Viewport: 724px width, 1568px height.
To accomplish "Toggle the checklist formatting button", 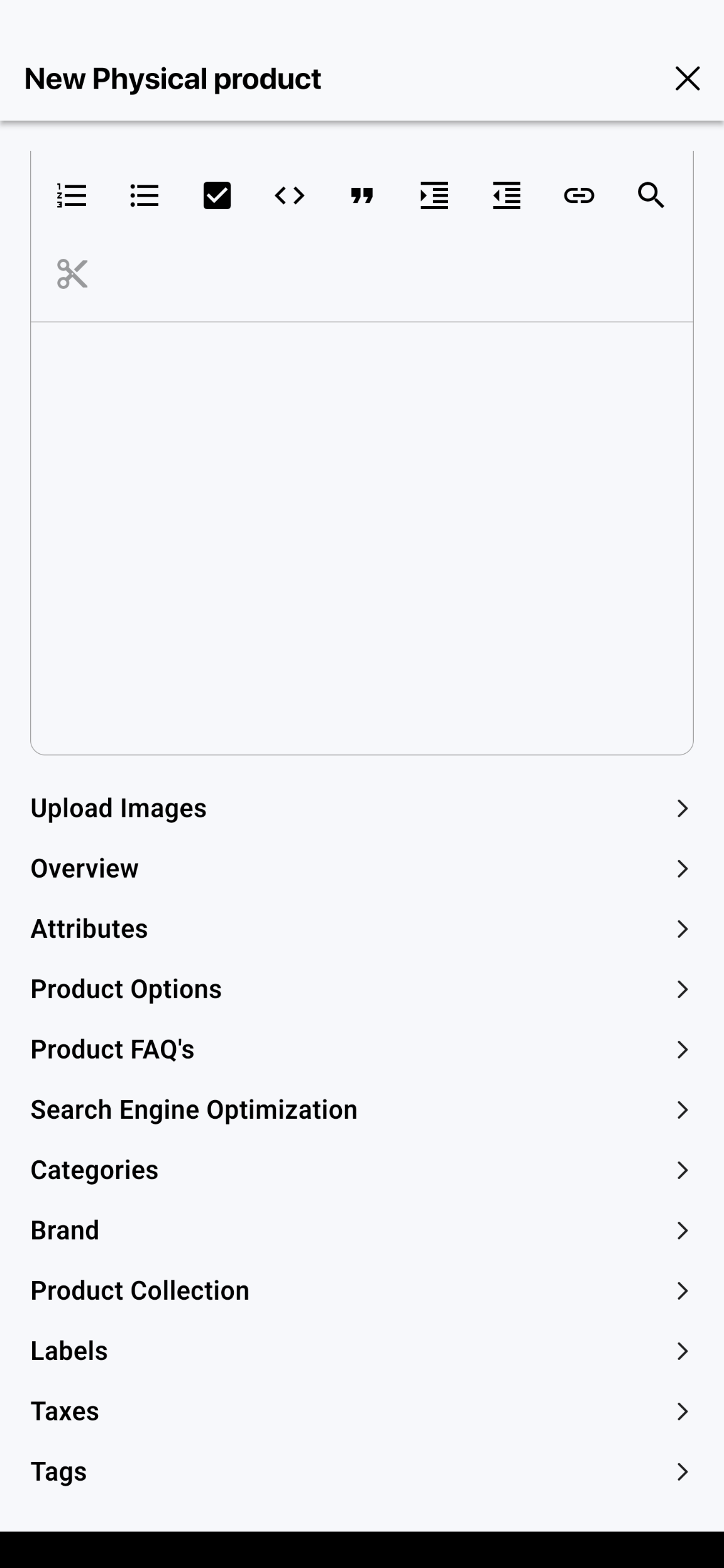I will point(217,195).
